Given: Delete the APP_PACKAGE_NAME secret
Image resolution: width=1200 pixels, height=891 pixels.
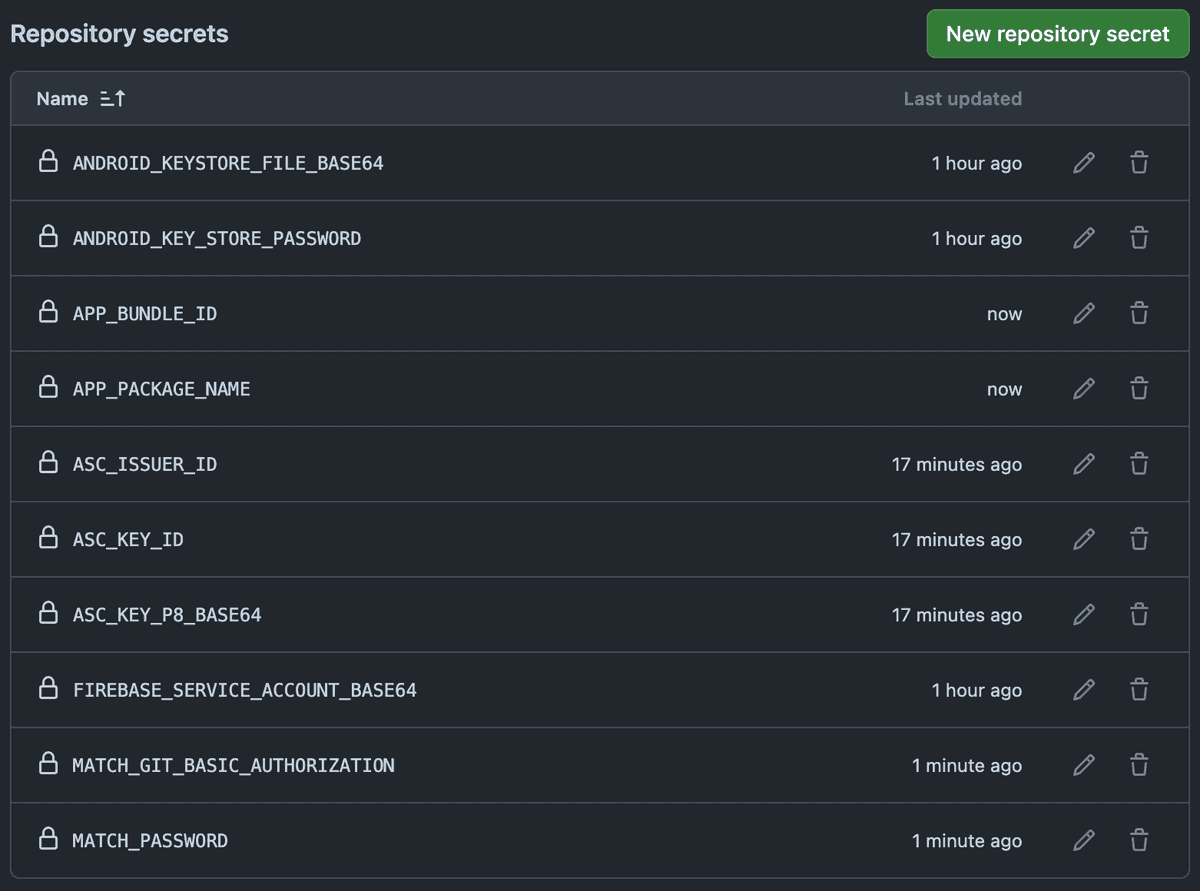Looking at the screenshot, I should pyautogui.click(x=1138, y=389).
